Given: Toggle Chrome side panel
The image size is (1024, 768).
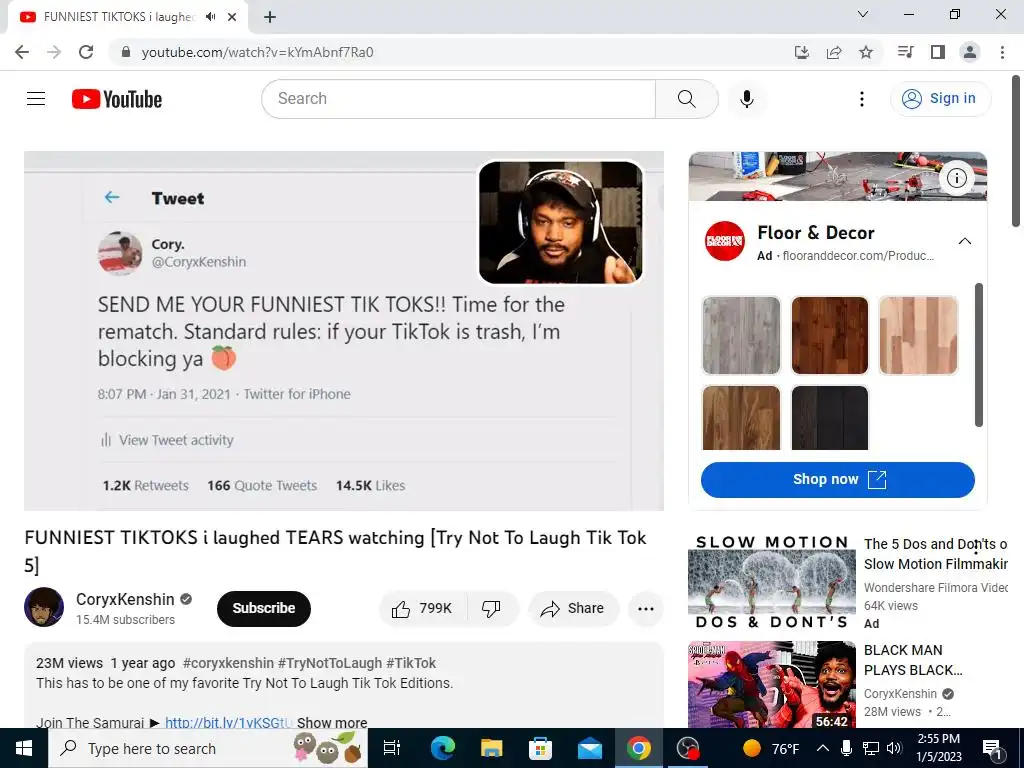Looking at the screenshot, I should pyautogui.click(x=938, y=52).
